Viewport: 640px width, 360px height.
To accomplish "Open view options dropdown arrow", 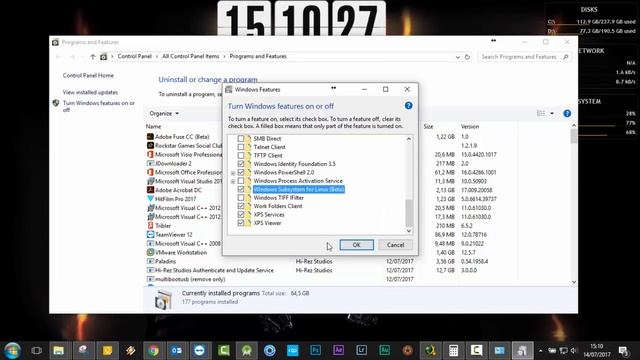I will [552, 113].
